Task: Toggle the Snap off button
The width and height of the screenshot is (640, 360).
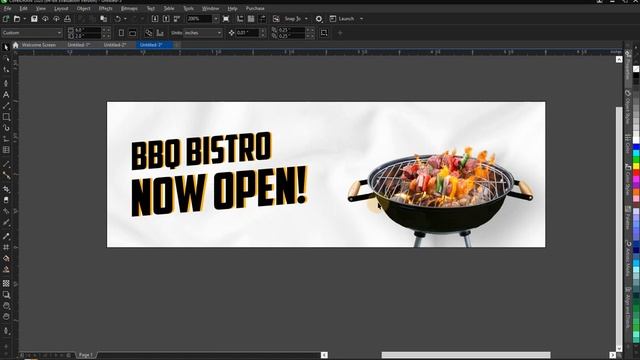Action: click(276, 19)
